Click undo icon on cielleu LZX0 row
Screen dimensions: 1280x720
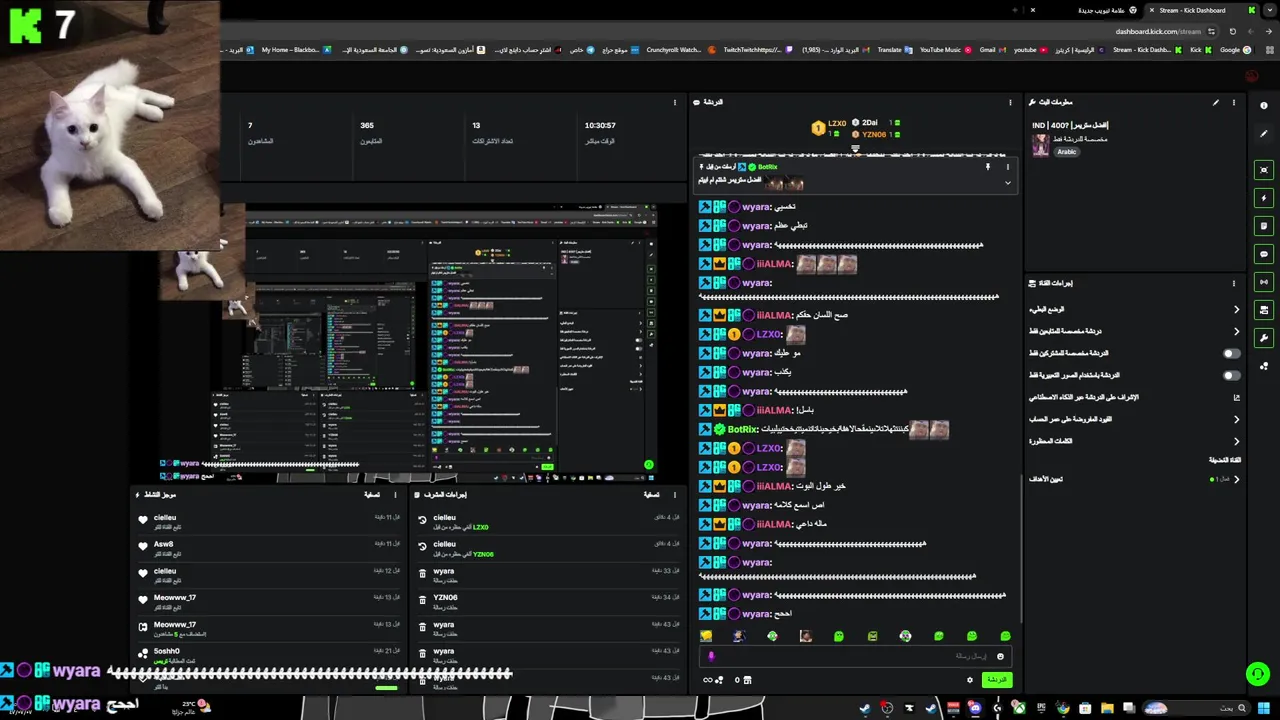422,520
